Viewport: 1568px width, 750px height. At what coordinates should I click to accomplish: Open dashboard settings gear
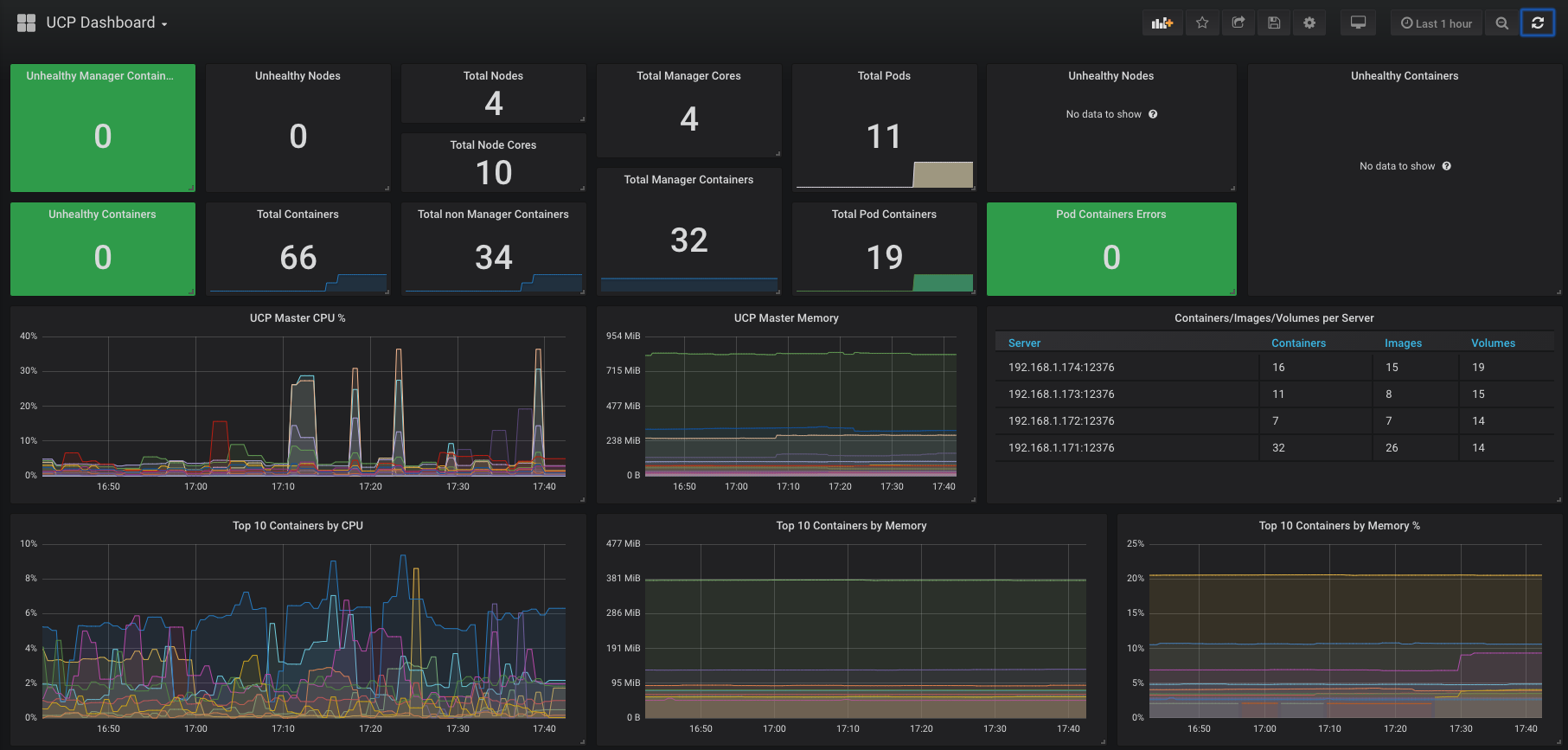[1309, 23]
